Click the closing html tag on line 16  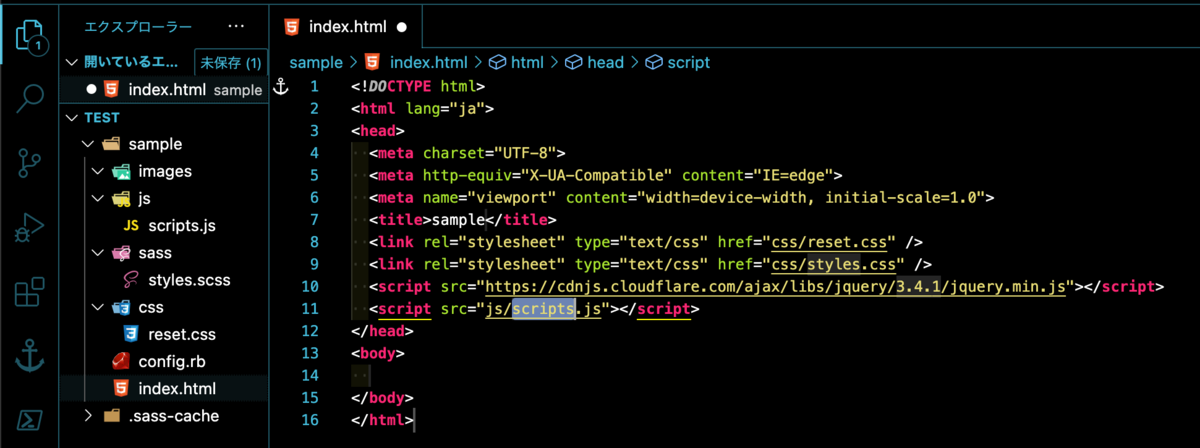tap(383, 421)
